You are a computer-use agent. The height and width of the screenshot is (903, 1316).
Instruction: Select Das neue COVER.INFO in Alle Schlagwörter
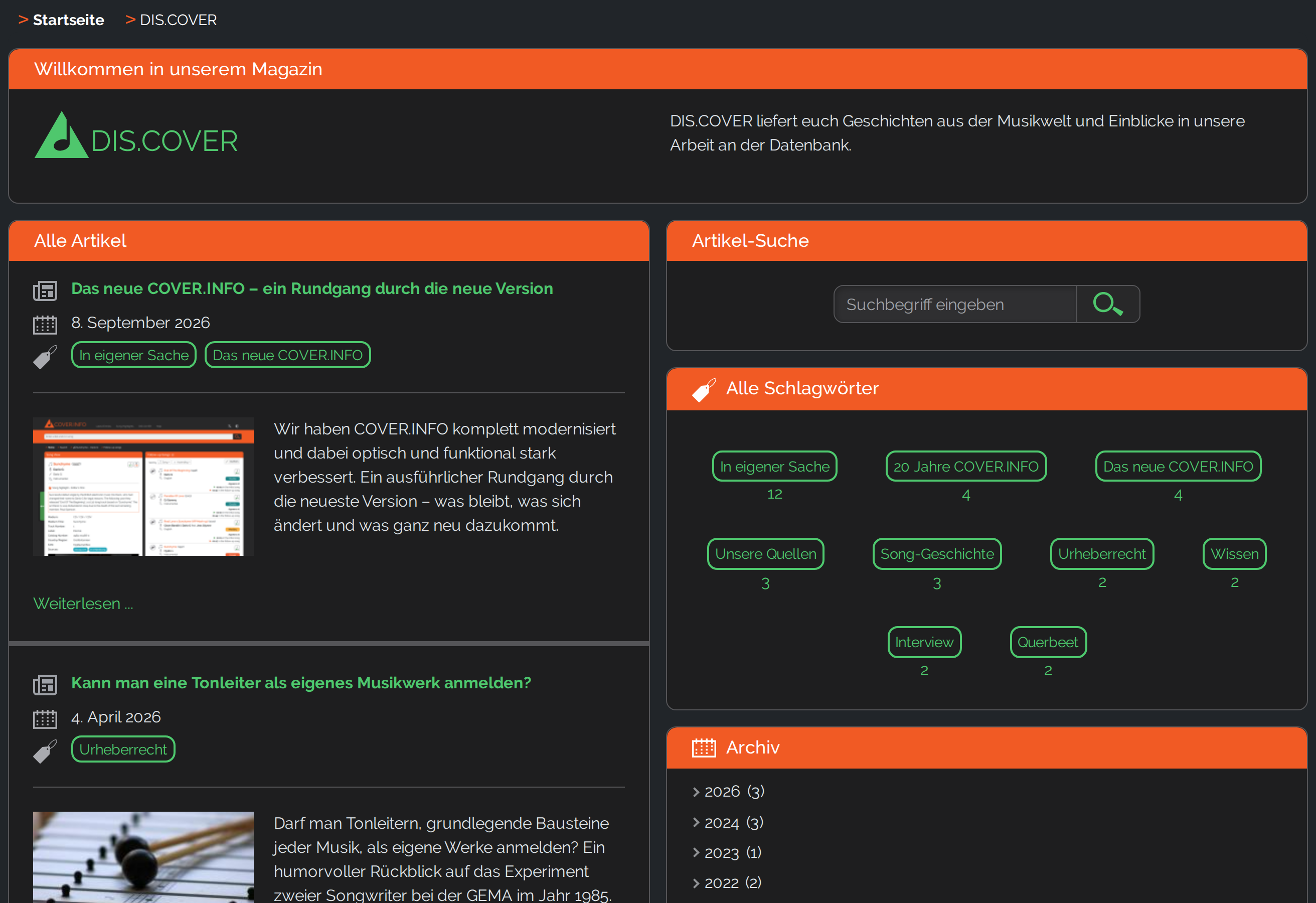pos(1178,466)
